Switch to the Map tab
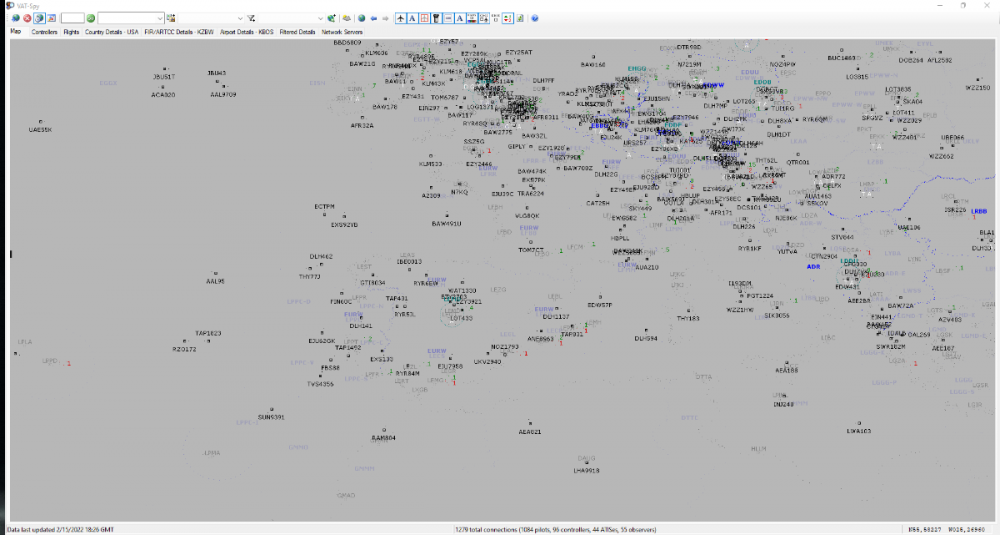The height and width of the screenshot is (535, 1000). coord(16,31)
